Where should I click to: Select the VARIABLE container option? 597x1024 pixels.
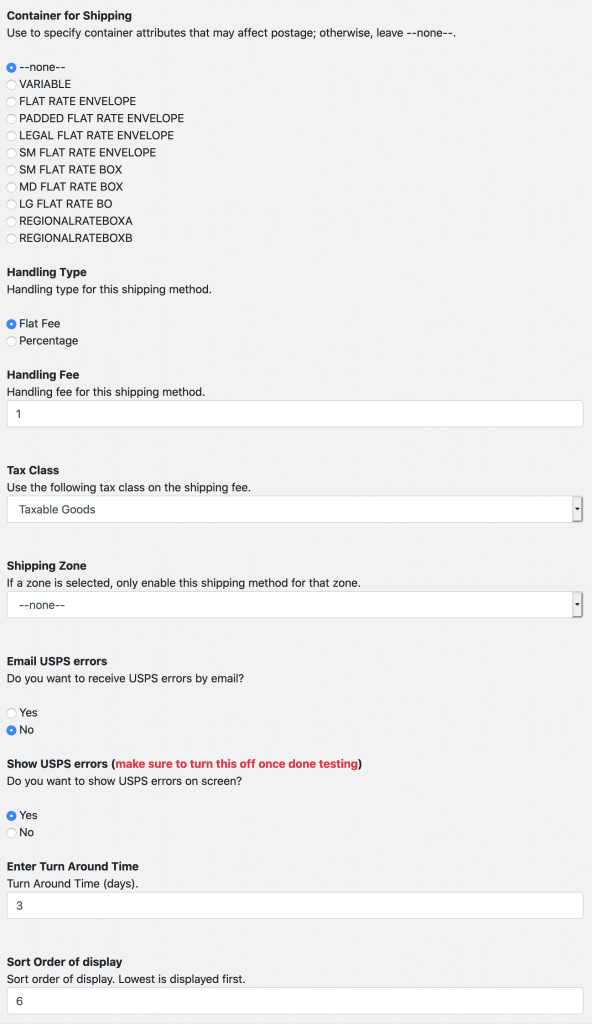pos(11,84)
